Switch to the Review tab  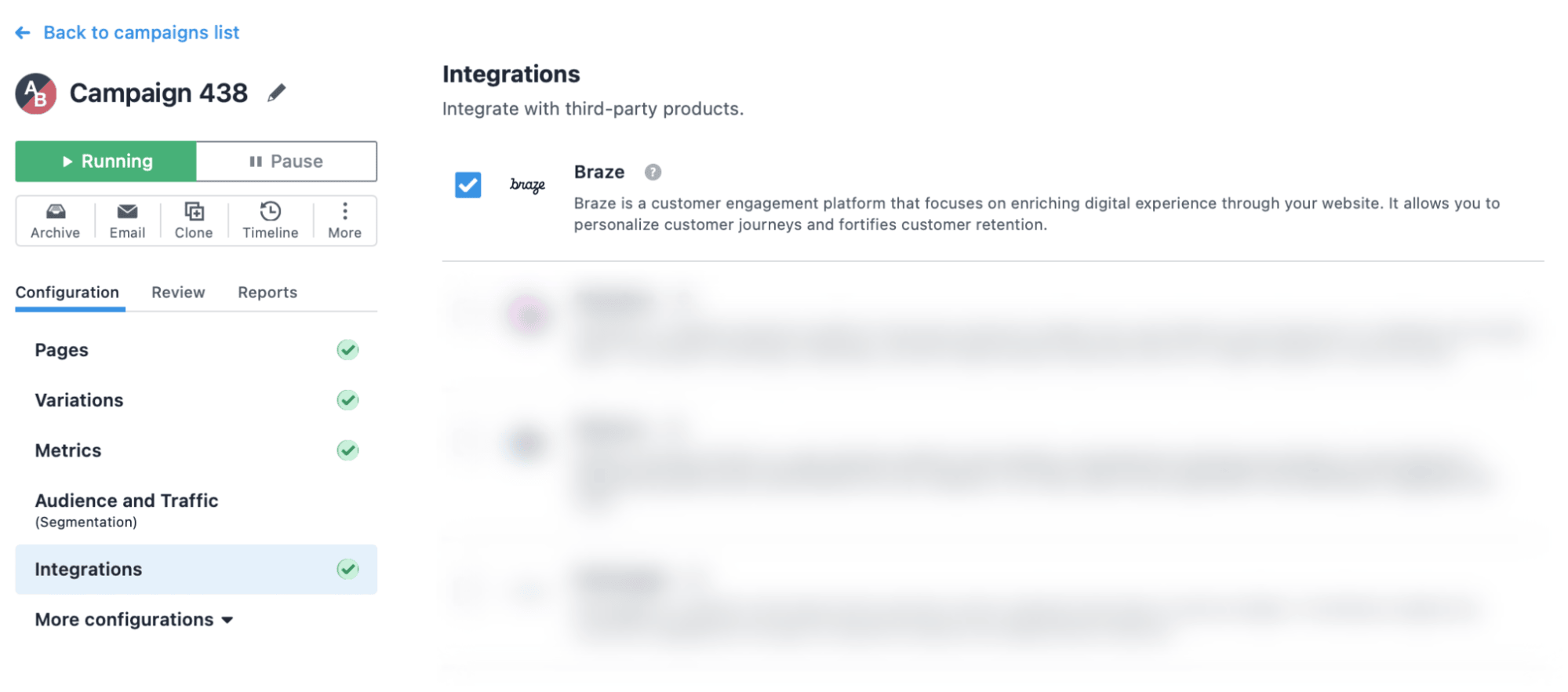(x=178, y=293)
